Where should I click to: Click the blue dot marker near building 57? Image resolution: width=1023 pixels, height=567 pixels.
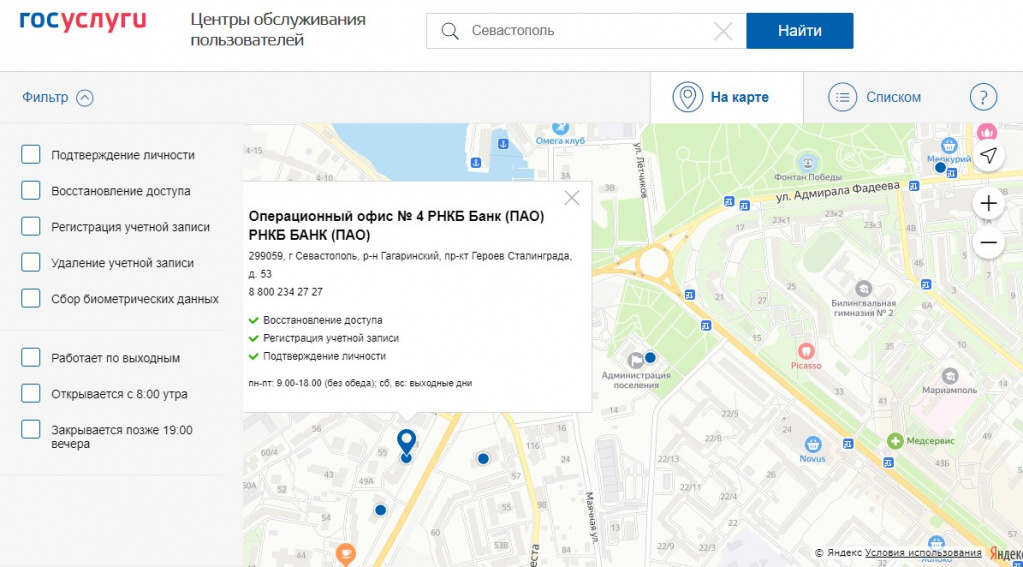tap(483, 459)
